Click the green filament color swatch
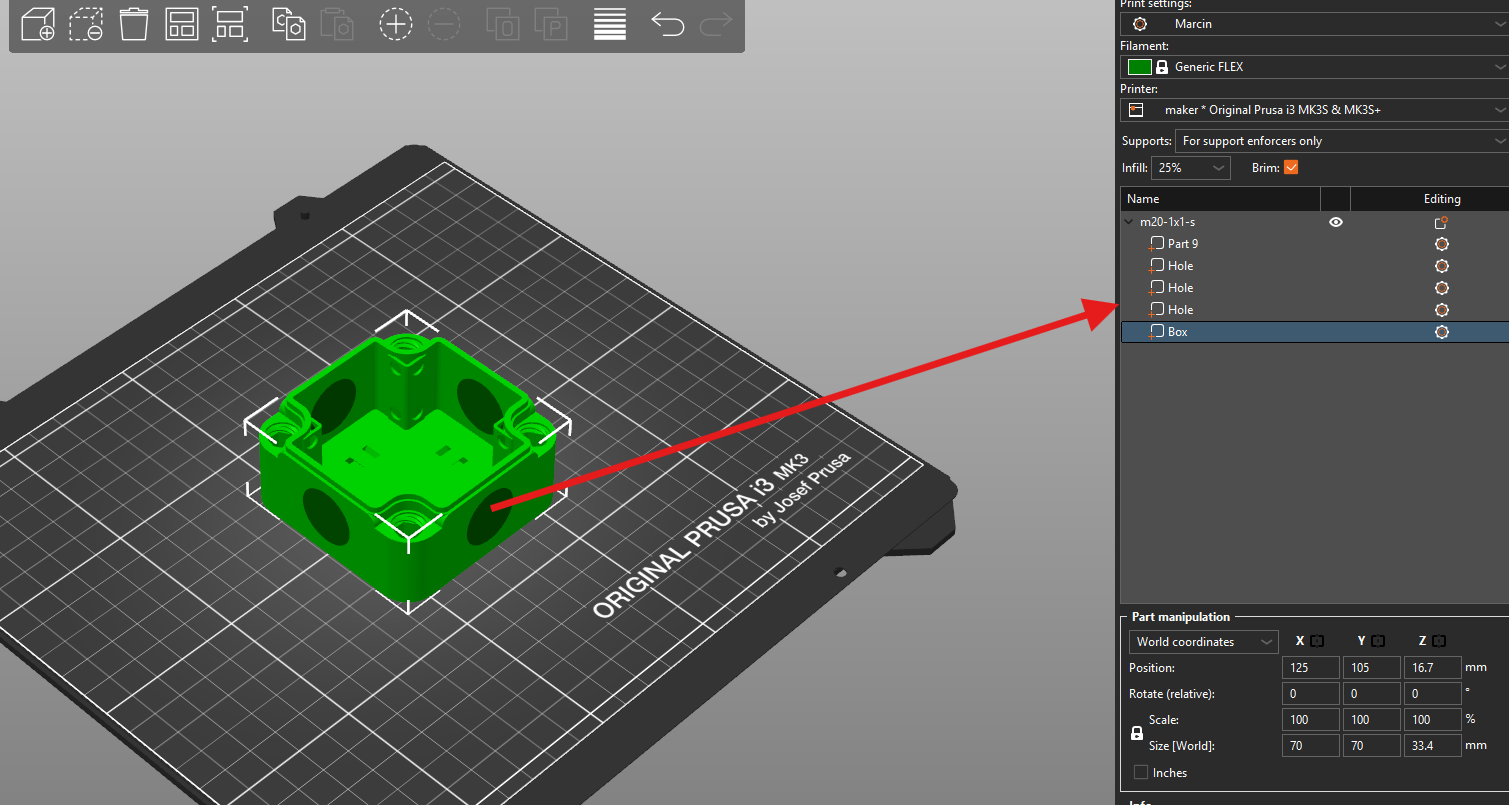This screenshot has height=805, width=1509. 1140,67
